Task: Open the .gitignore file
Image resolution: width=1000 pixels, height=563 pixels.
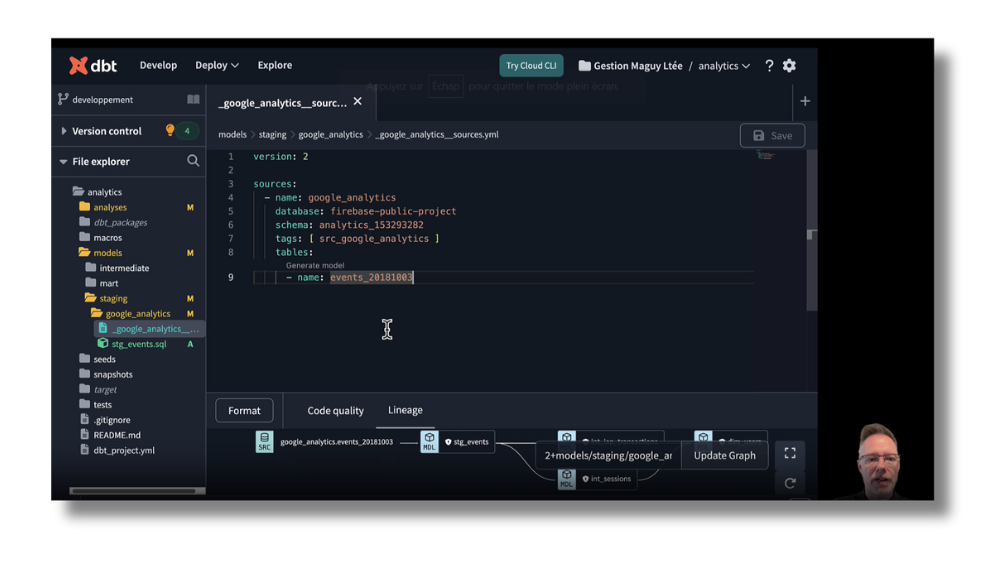Action: pos(105,420)
